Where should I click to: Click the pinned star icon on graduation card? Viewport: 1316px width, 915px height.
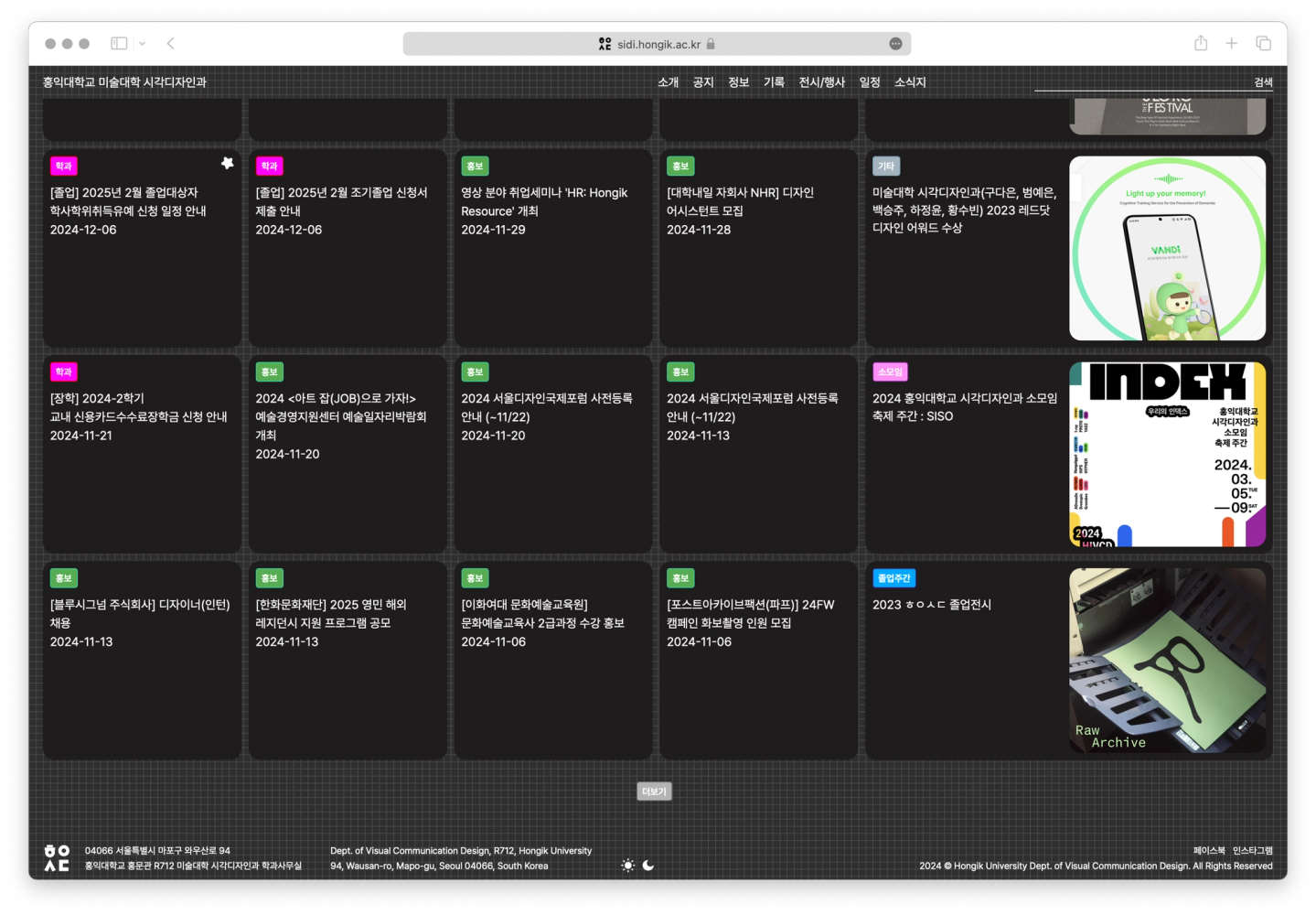pos(228,163)
